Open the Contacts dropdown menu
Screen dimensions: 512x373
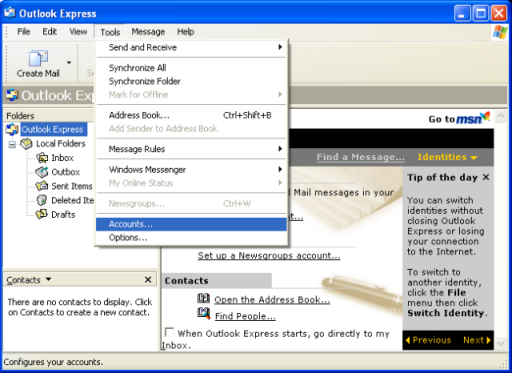click(x=48, y=279)
